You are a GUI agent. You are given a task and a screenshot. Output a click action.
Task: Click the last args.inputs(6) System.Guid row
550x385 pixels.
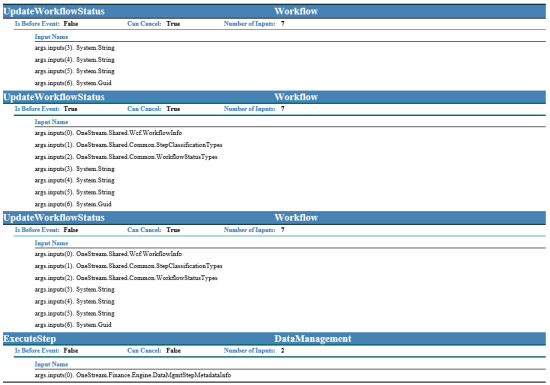click(x=73, y=325)
